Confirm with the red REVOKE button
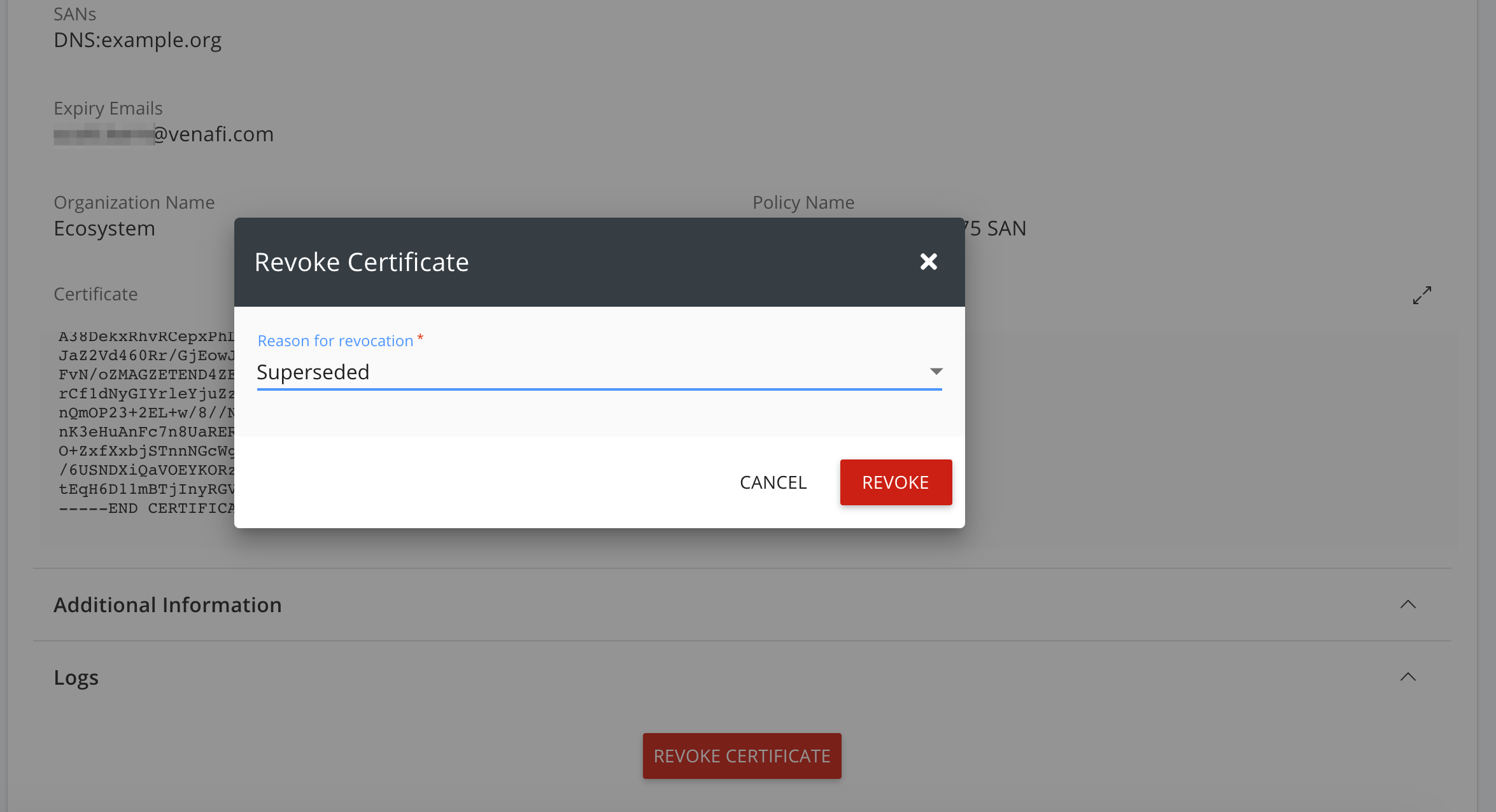This screenshot has height=812, width=1496. [x=896, y=482]
